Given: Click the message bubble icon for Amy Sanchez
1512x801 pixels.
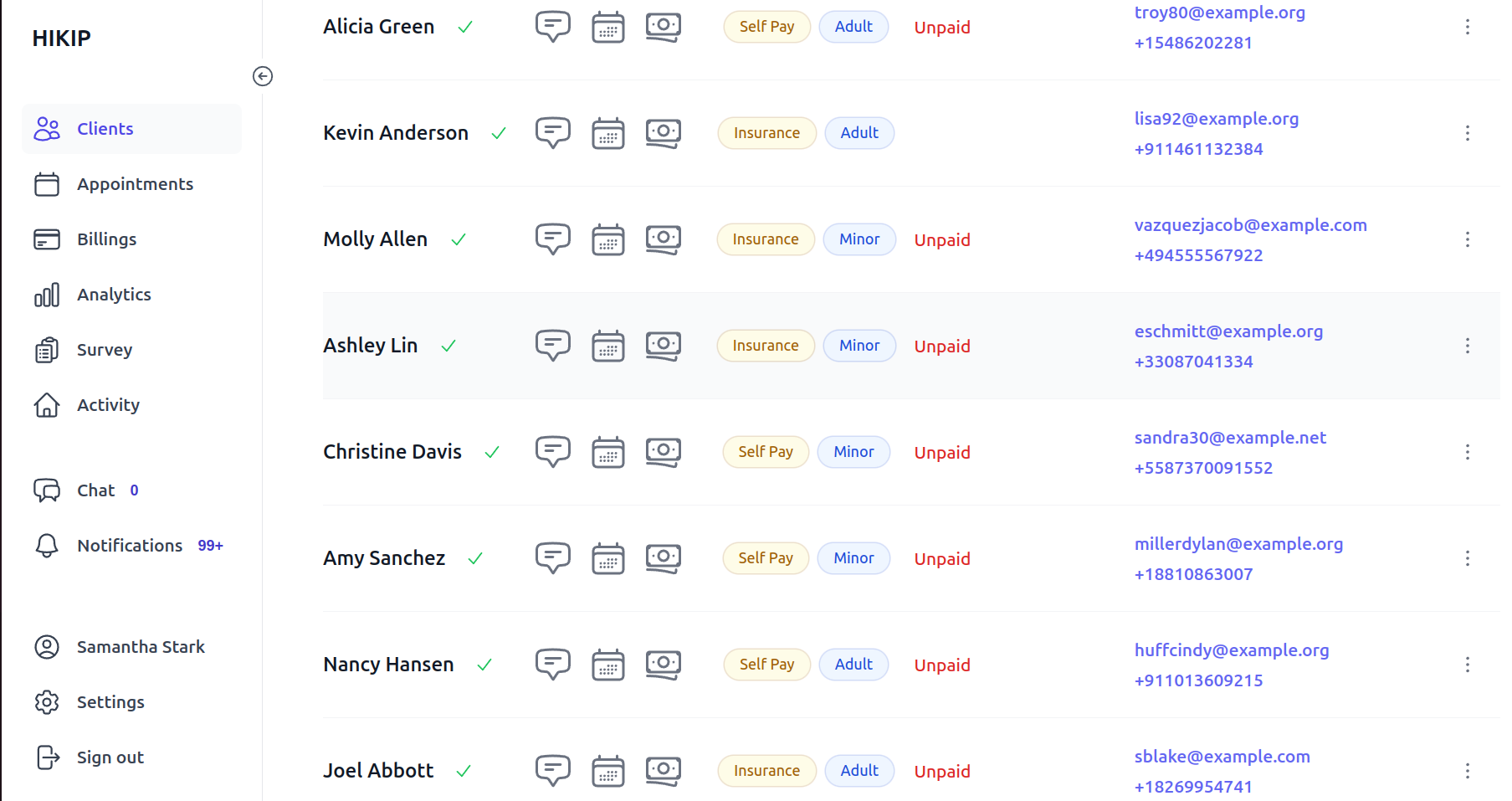Looking at the screenshot, I should point(552,557).
